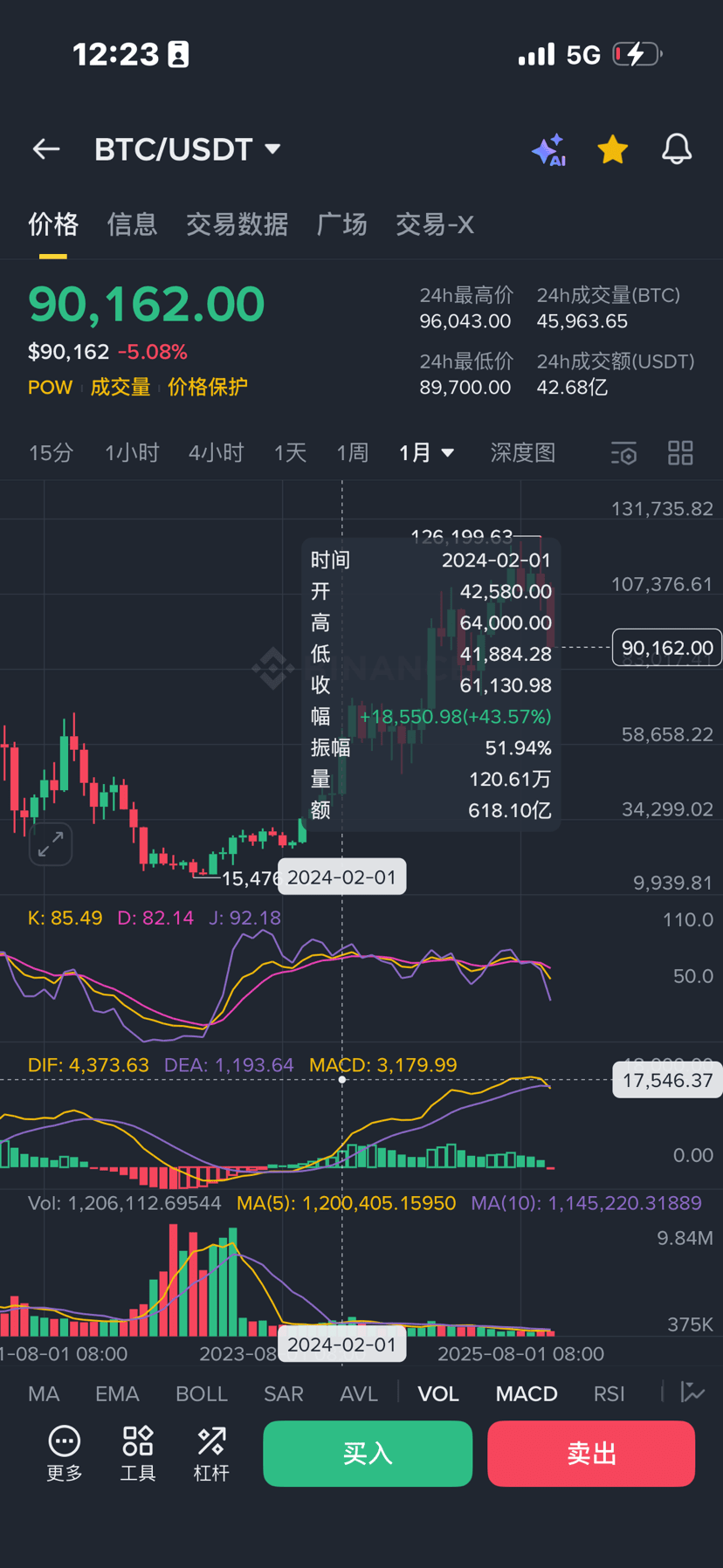Toggle the EMA indicator
This screenshot has width=723, height=1568.
click(x=117, y=1393)
